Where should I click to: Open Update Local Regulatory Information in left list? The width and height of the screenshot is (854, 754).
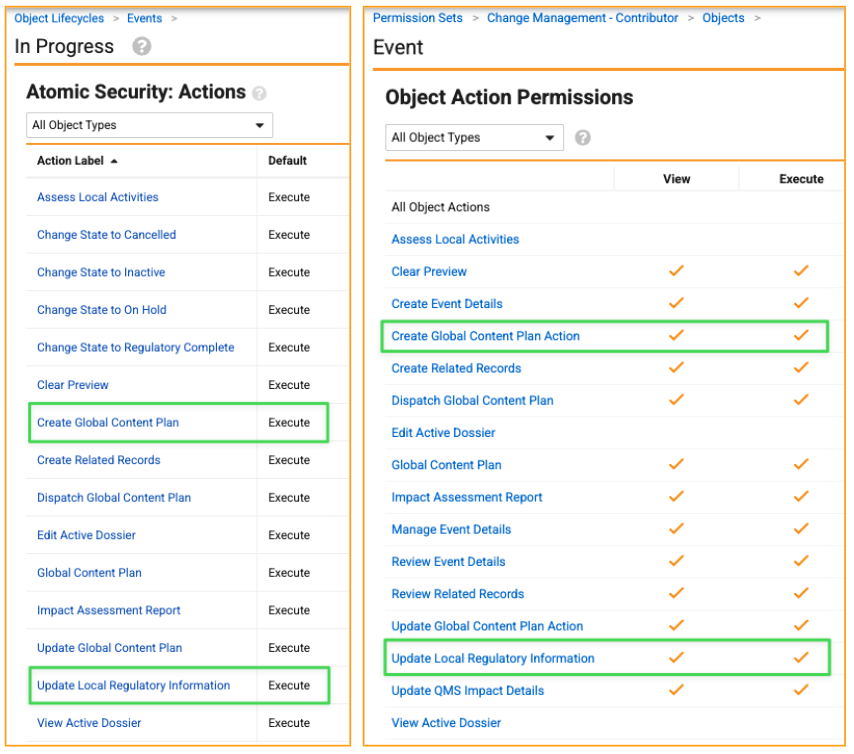tap(133, 685)
